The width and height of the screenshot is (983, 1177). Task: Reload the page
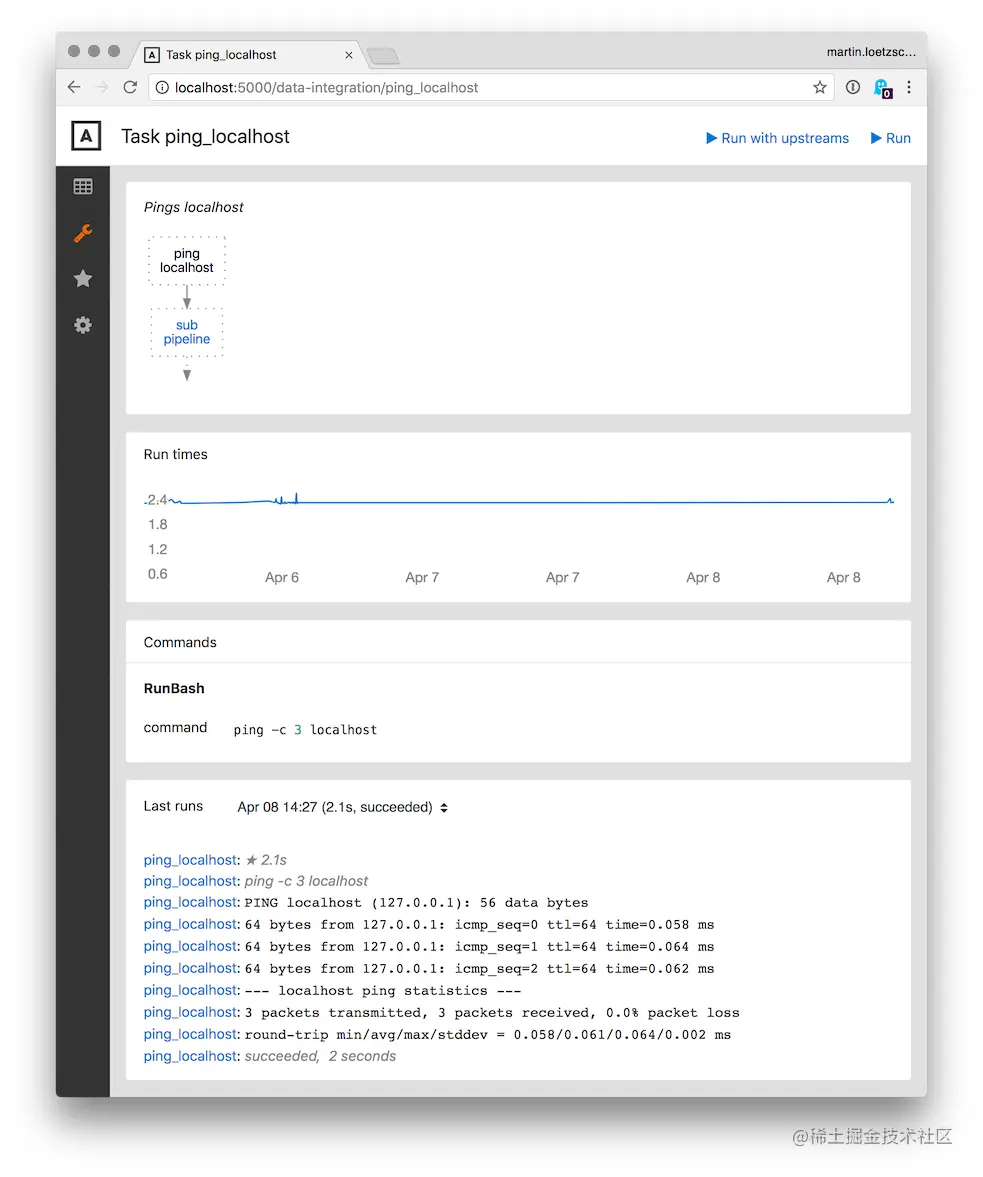click(x=130, y=87)
